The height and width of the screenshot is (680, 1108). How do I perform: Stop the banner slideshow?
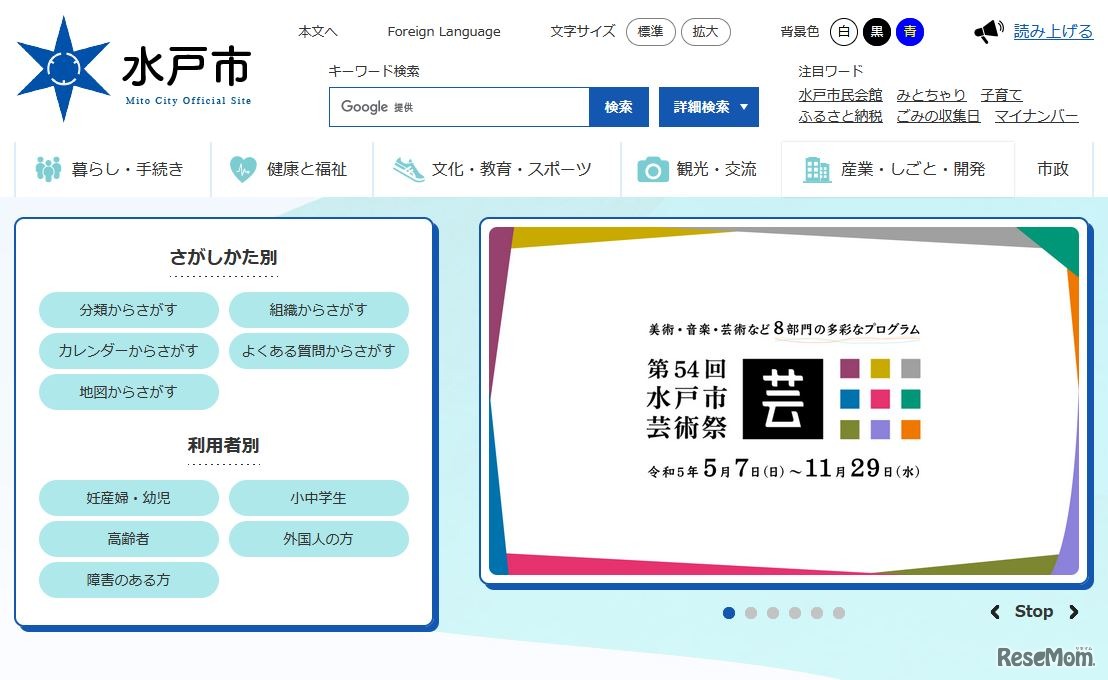pyautogui.click(x=1034, y=611)
